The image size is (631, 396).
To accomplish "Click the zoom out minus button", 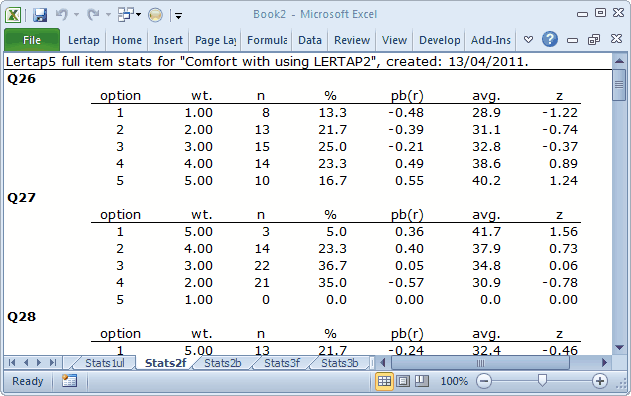I will (484, 381).
